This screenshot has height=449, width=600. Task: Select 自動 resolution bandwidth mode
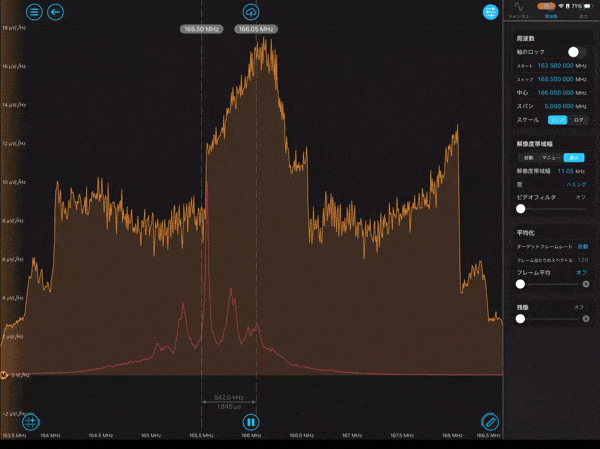[528, 158]
